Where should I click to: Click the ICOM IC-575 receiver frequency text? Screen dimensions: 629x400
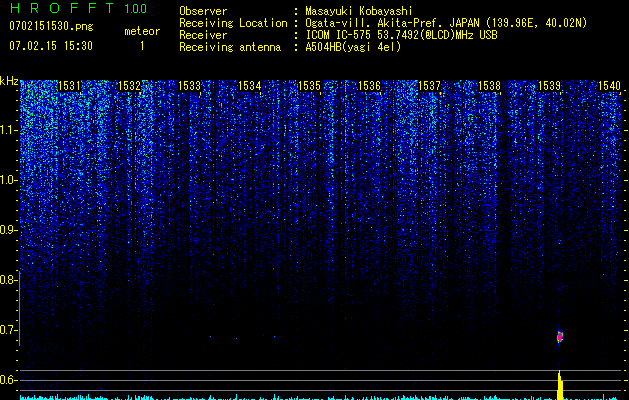click(401, 35)
